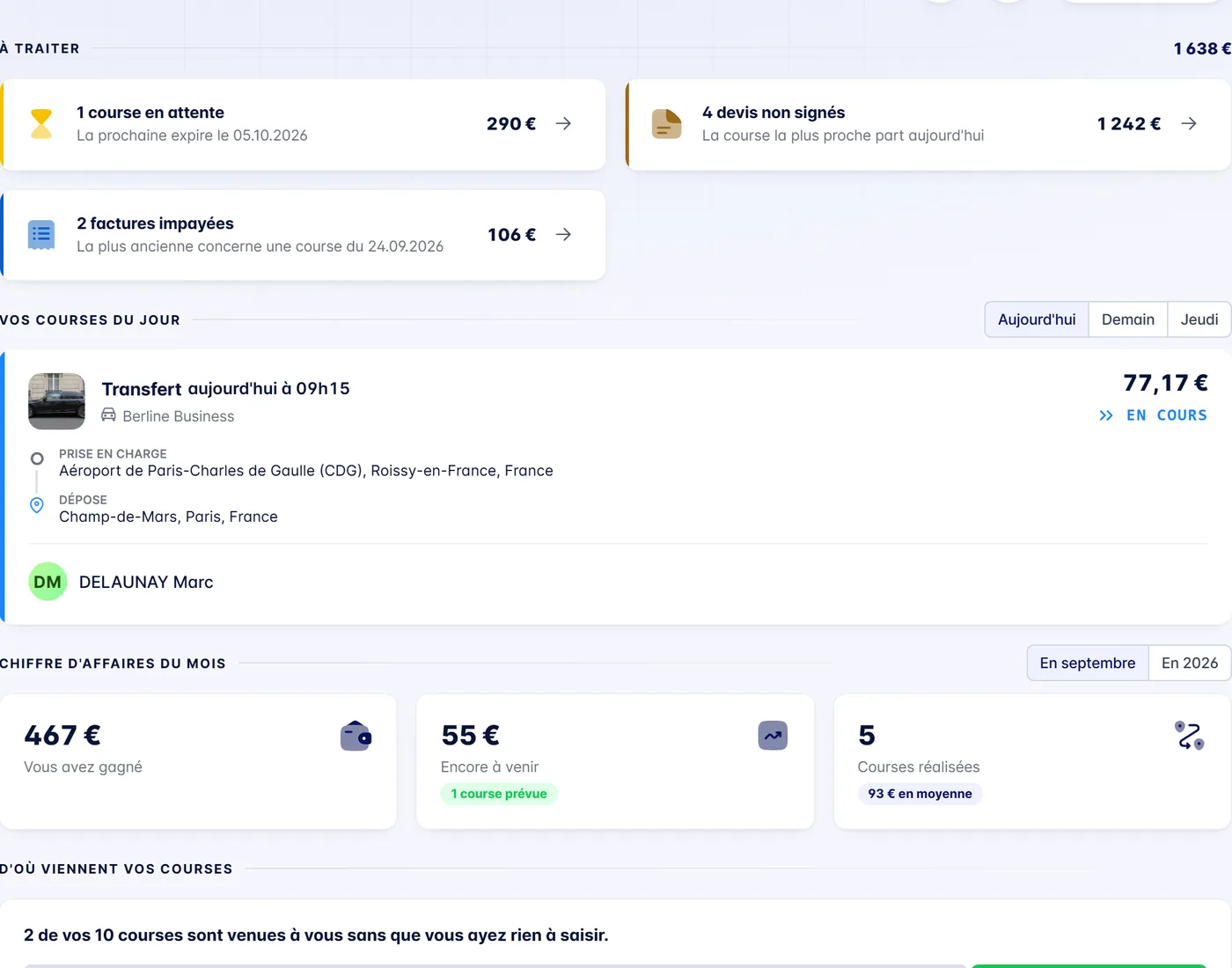This screenshot has height=968, width=1232.
Task: Select the En 2026 tab
Action: [1190, 663]
